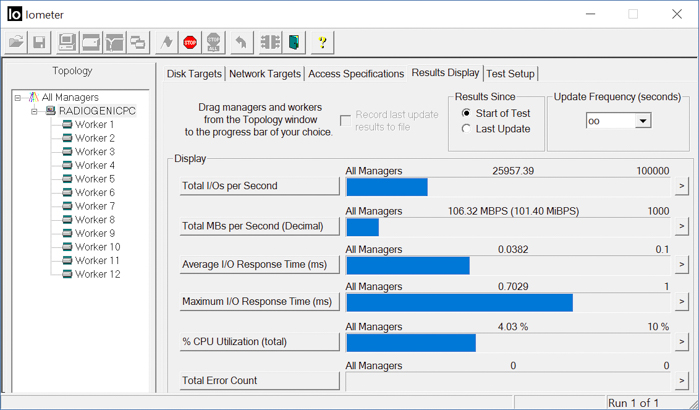Click the Reset Workers arrow icon

point(240,42)
